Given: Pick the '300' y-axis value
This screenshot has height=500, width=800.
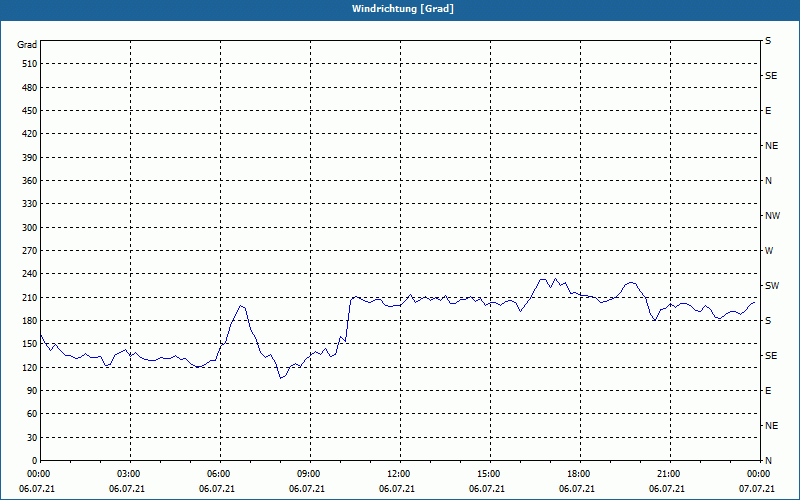Looking at the screenshot, I should coord(30,228).
